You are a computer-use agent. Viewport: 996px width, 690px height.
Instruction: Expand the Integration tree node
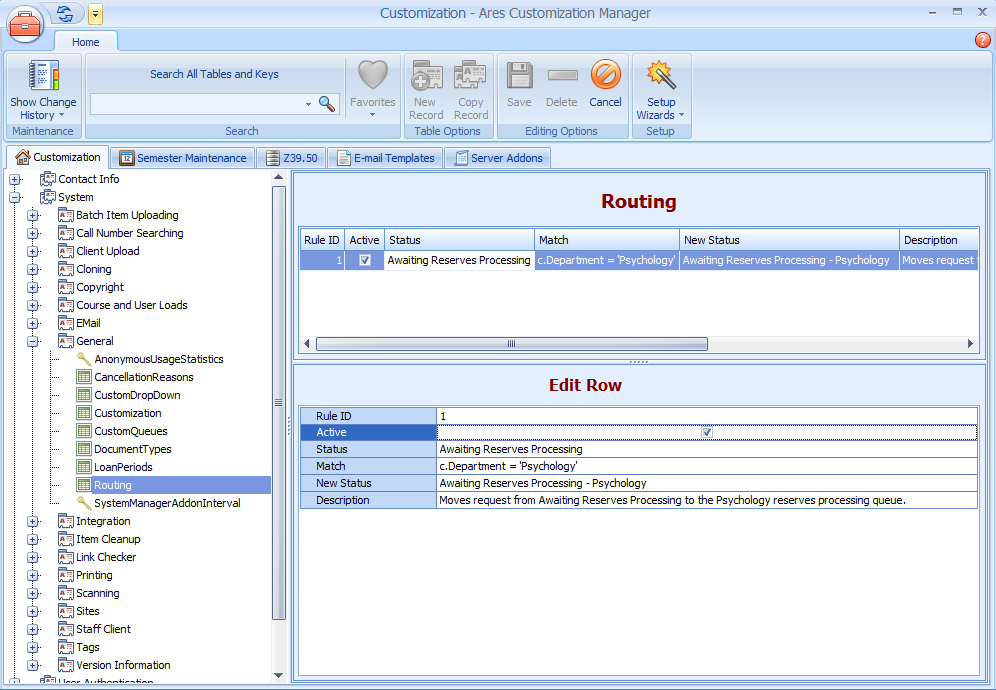click(x=33, y=521)
